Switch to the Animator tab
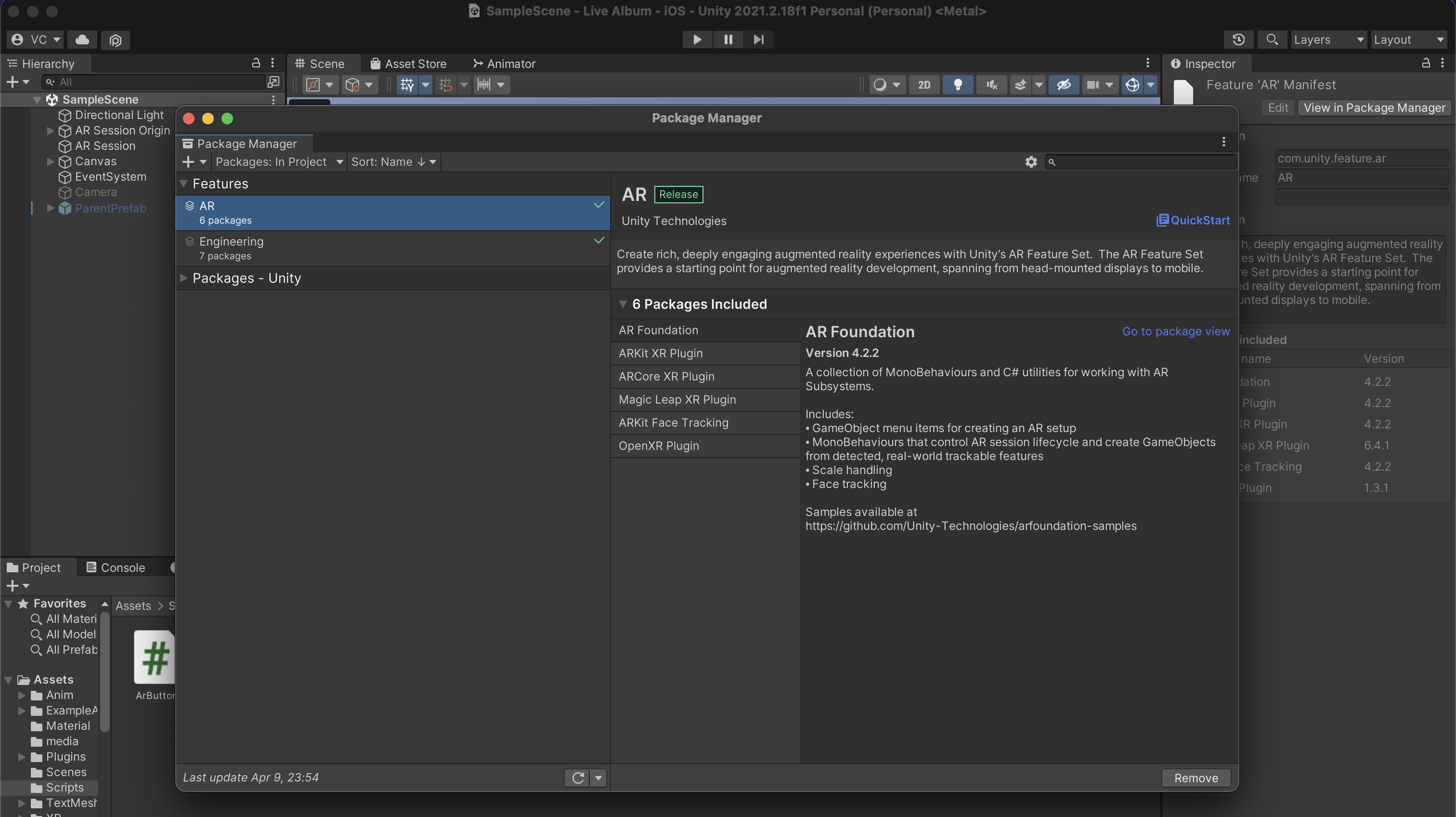Viewport: 1456px width, 817px height. click(504, 63)
